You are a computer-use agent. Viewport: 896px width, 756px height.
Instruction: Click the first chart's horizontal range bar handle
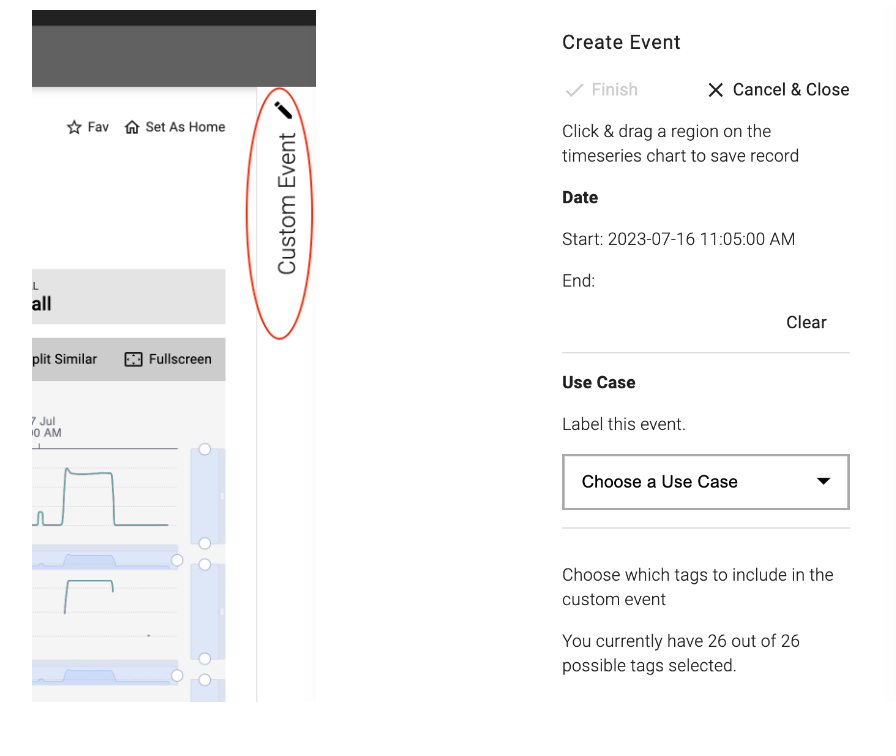177,560
